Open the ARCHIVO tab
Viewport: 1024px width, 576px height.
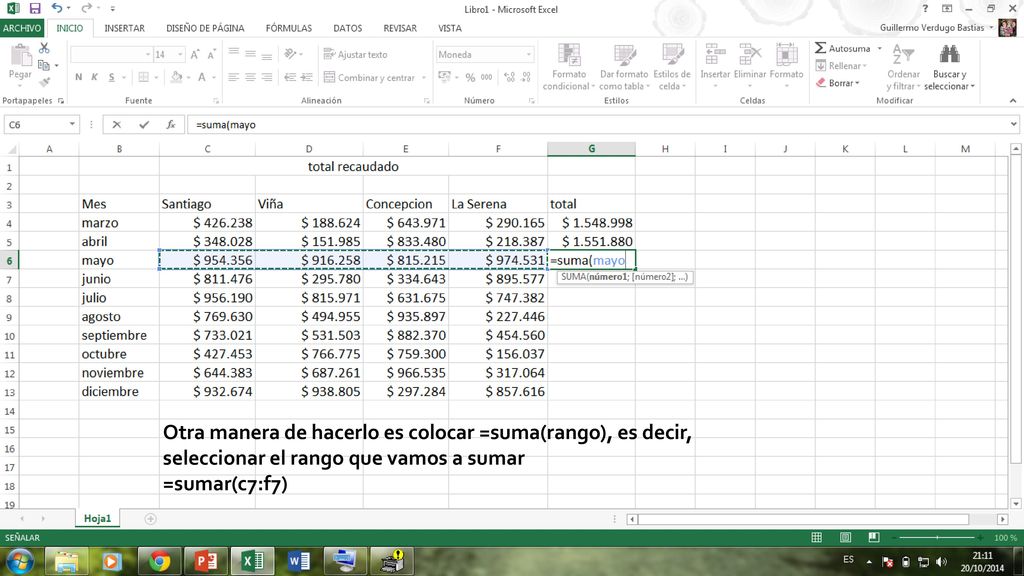pos(22,28)
